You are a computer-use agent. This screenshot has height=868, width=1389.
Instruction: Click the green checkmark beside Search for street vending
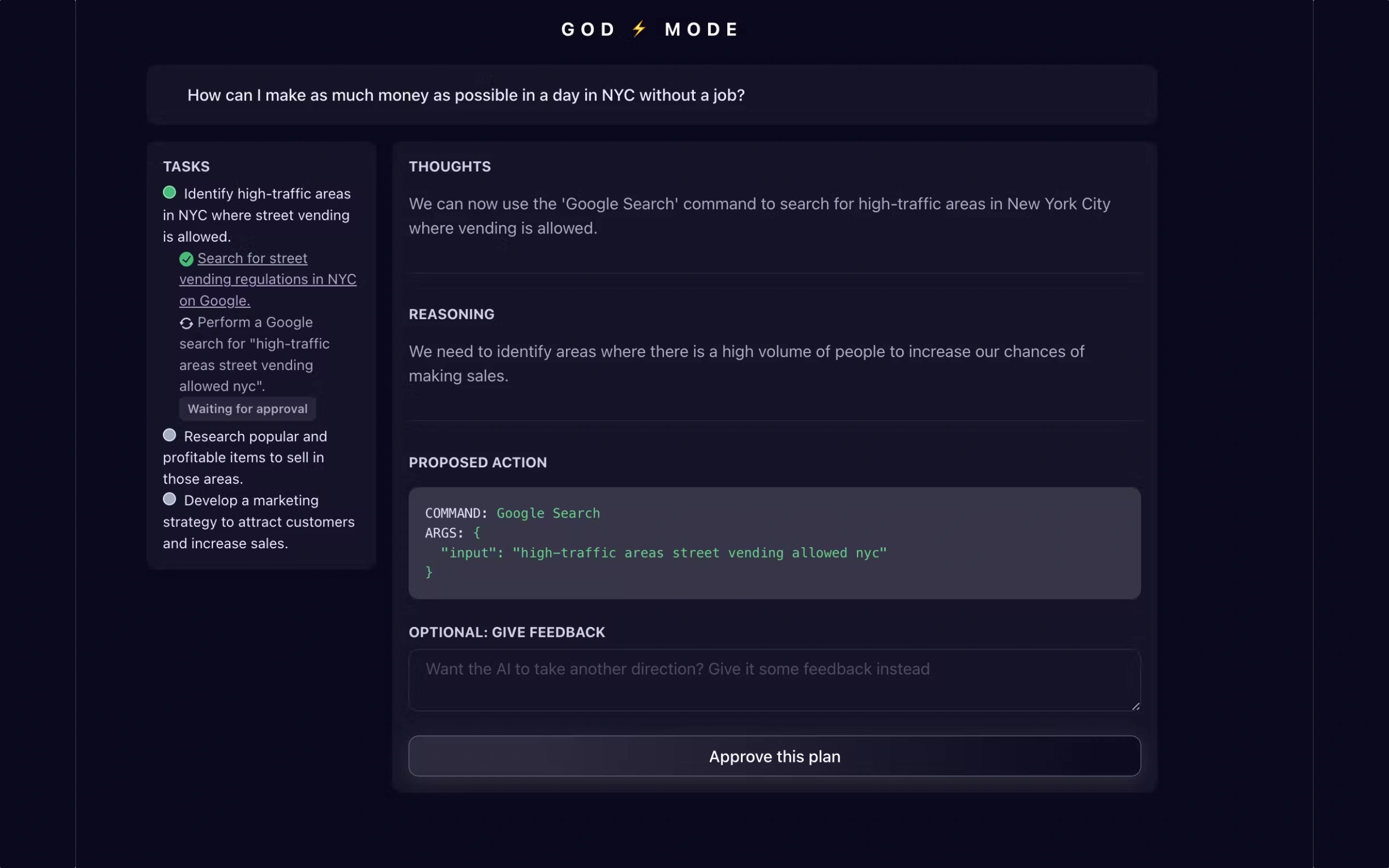coord(186,259)
